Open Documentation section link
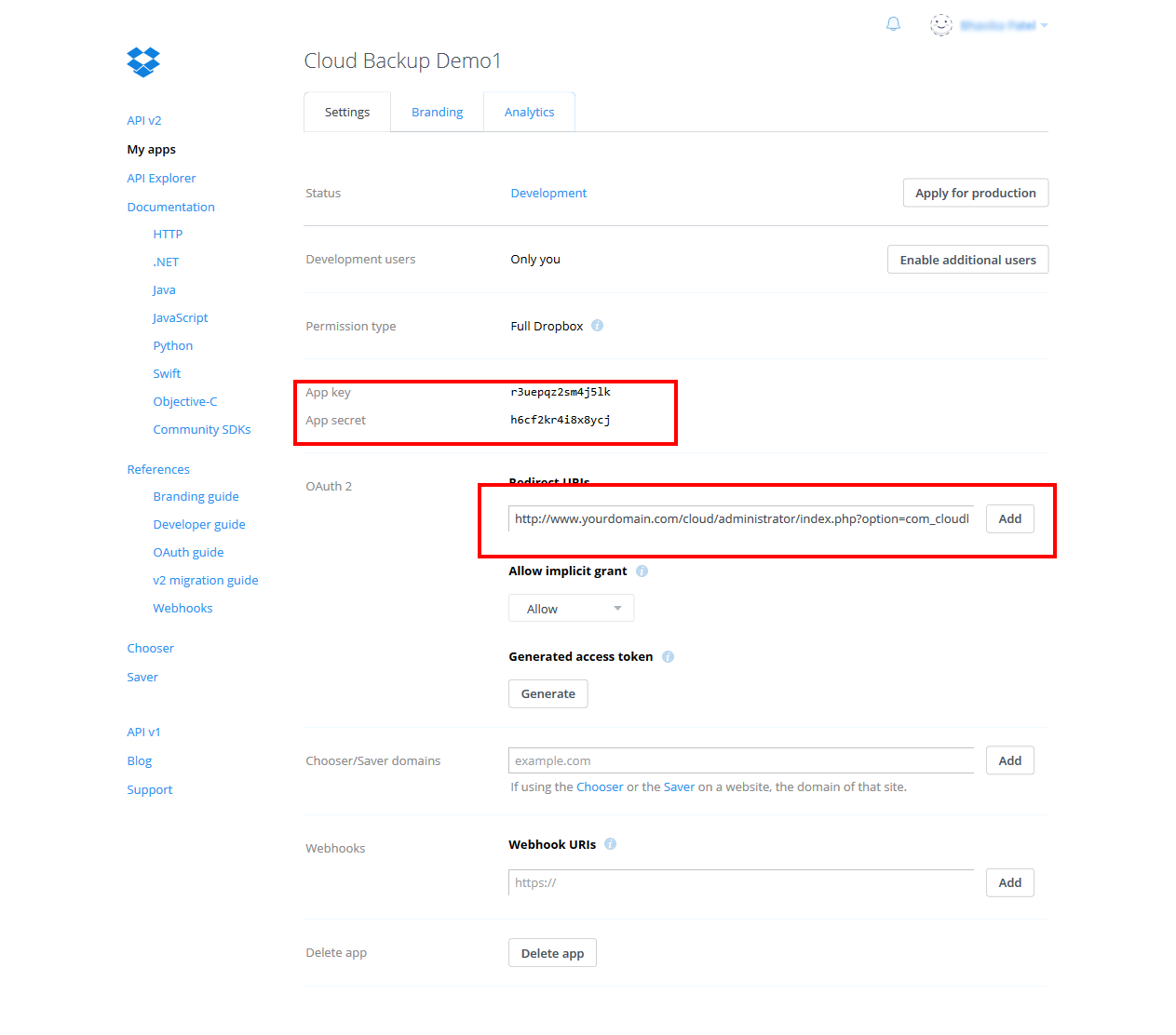The width and height of the screenshot is (1176, 1035). [x=170, y=208]
